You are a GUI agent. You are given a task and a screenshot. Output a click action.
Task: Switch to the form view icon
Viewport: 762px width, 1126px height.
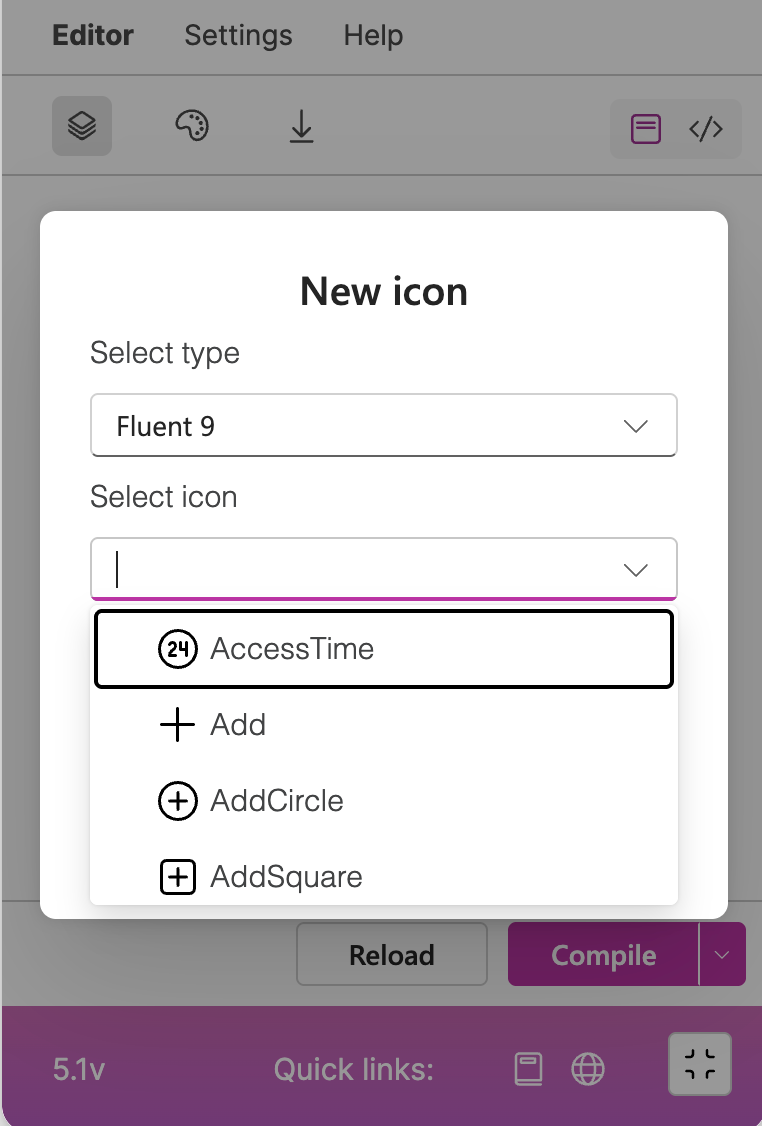[x=646, y=129]
